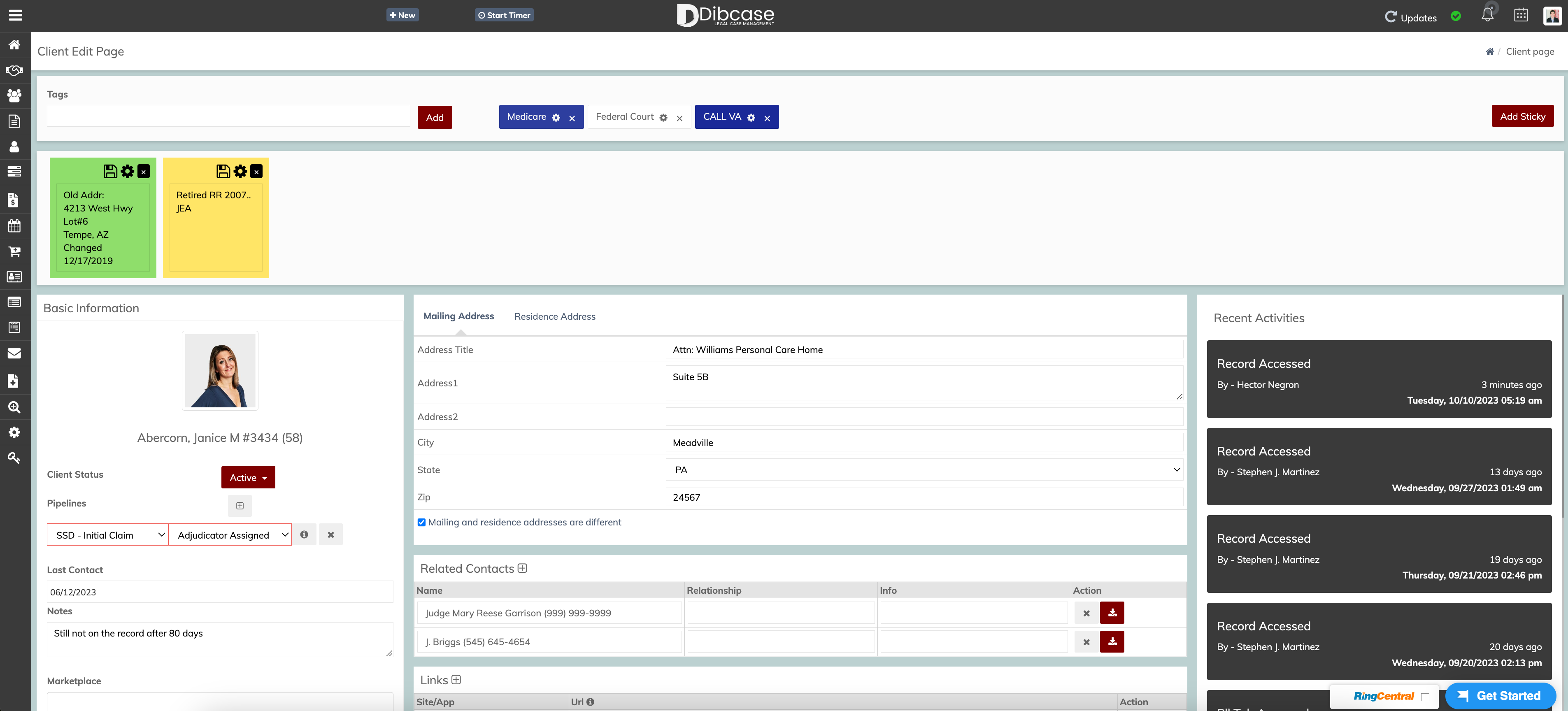Open the mail envelope icon in sidebar

coord(14,353)
